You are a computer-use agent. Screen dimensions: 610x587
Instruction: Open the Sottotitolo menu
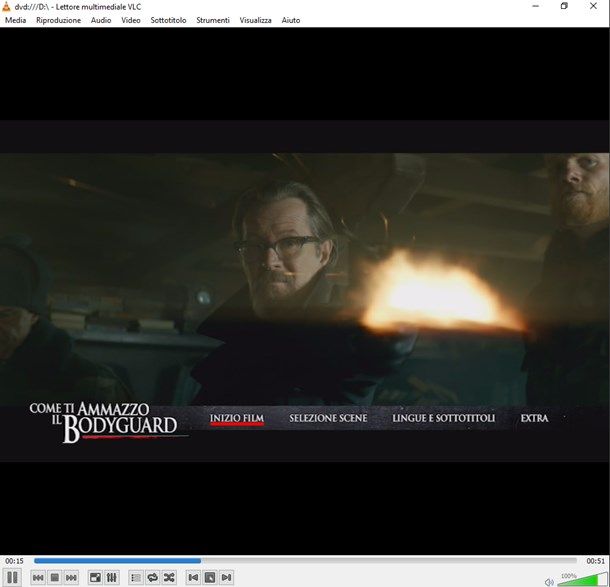(168, 20)
